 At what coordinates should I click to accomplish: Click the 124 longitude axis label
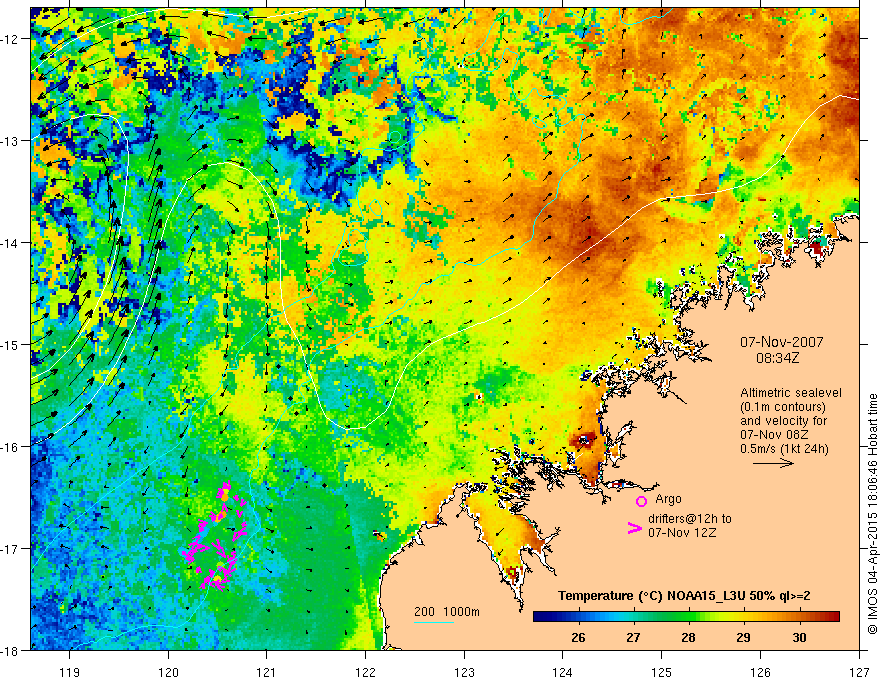click(563, 672)
